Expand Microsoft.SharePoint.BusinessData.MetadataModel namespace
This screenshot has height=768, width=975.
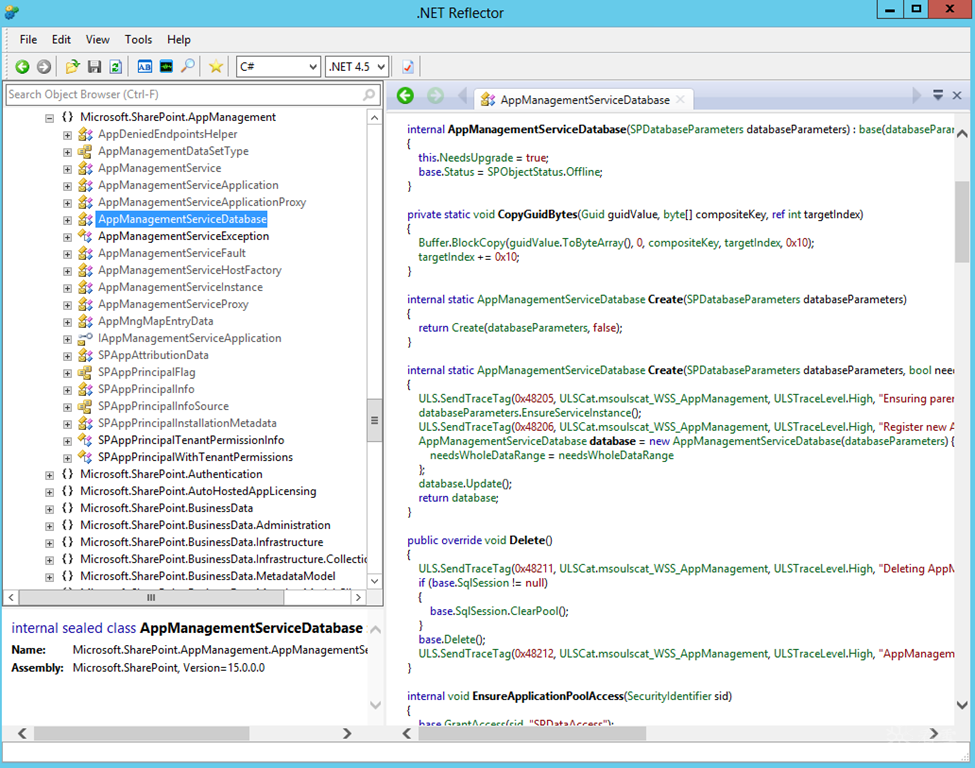point(49,577)
